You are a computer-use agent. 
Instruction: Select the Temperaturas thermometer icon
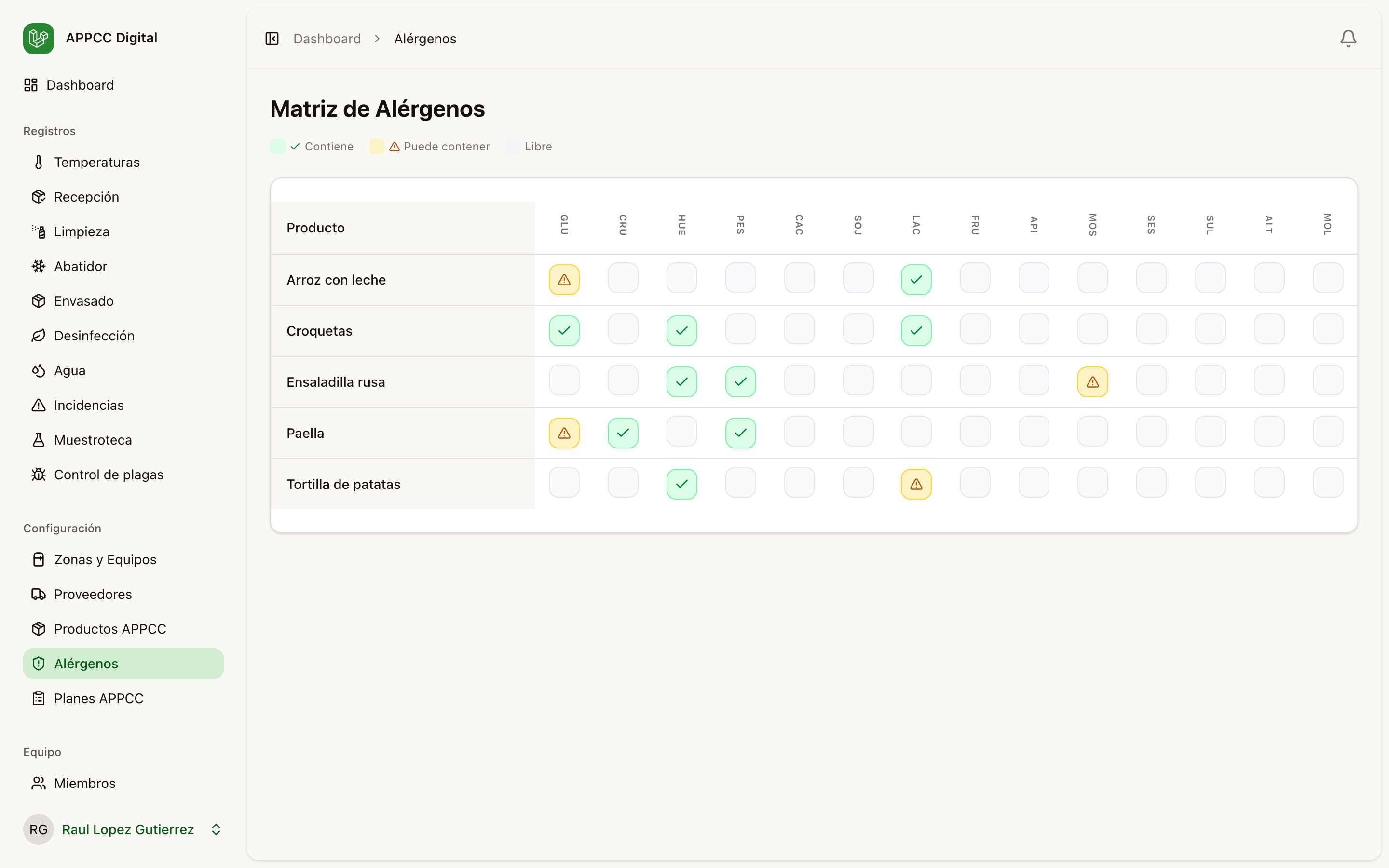(38, 162)
